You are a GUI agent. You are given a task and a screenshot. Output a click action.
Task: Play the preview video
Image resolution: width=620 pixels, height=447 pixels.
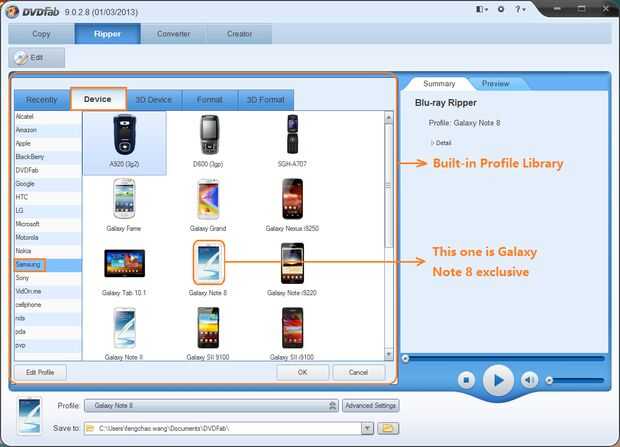pyautogui.click(x=498, y=380)
